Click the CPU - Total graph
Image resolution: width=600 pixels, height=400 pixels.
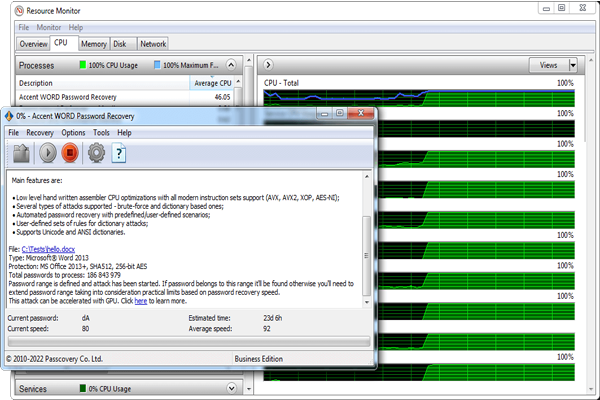click(x=419, y=98)
